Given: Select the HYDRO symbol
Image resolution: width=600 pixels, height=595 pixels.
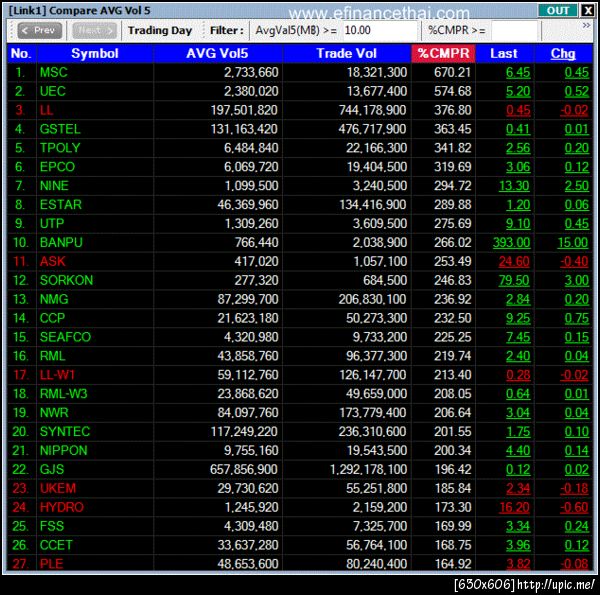Looking at the screenshot, I should pos(62,507).
